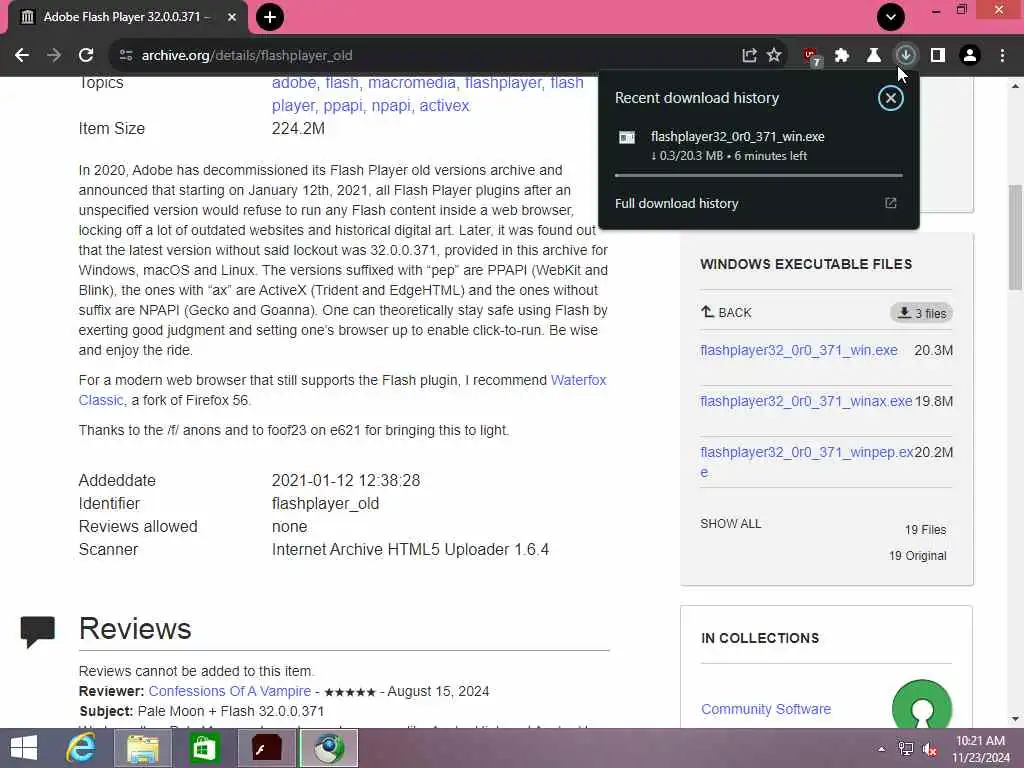Go BACK in the Windows Executable Files list
The height and width of the screenshot is (768, 1024).
point(726,313)
